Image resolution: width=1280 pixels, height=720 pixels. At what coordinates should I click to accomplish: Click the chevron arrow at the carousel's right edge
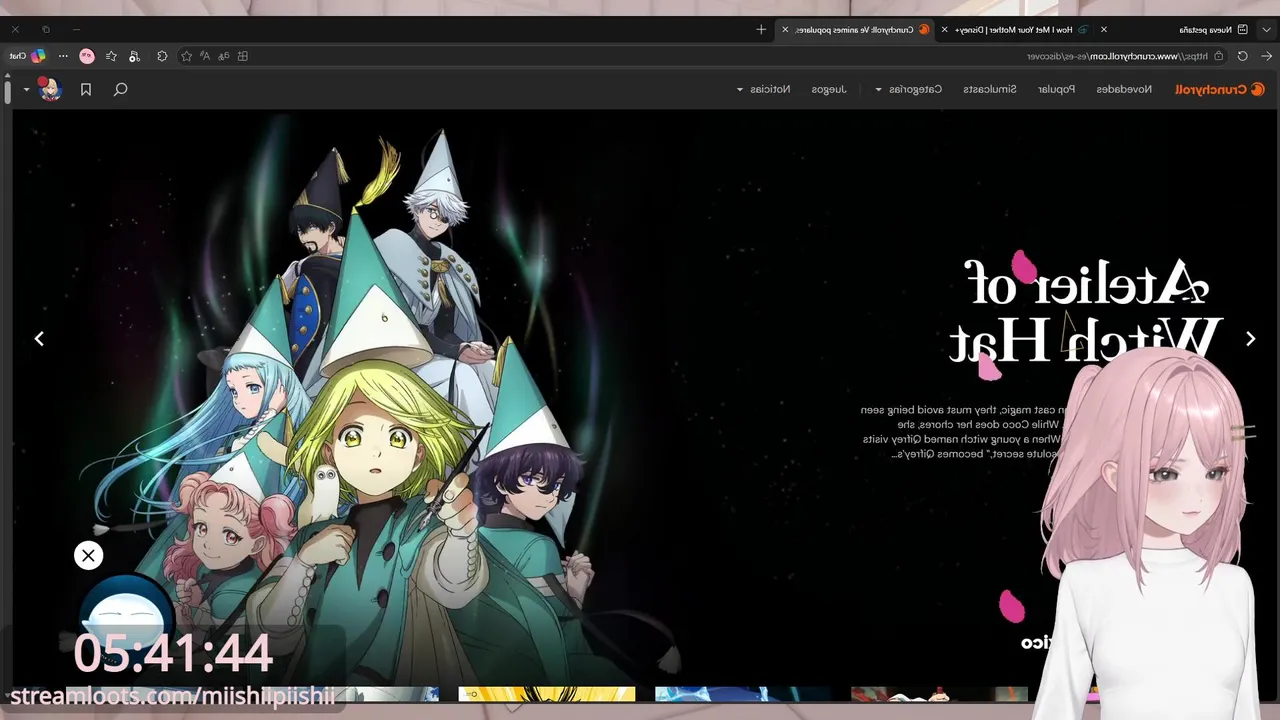1250,339
